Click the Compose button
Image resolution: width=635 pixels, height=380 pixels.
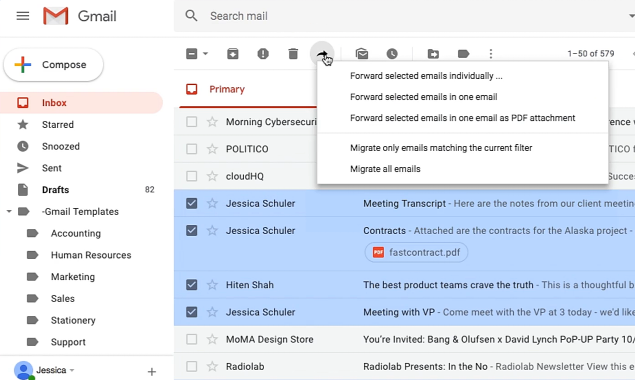point(53,65)
